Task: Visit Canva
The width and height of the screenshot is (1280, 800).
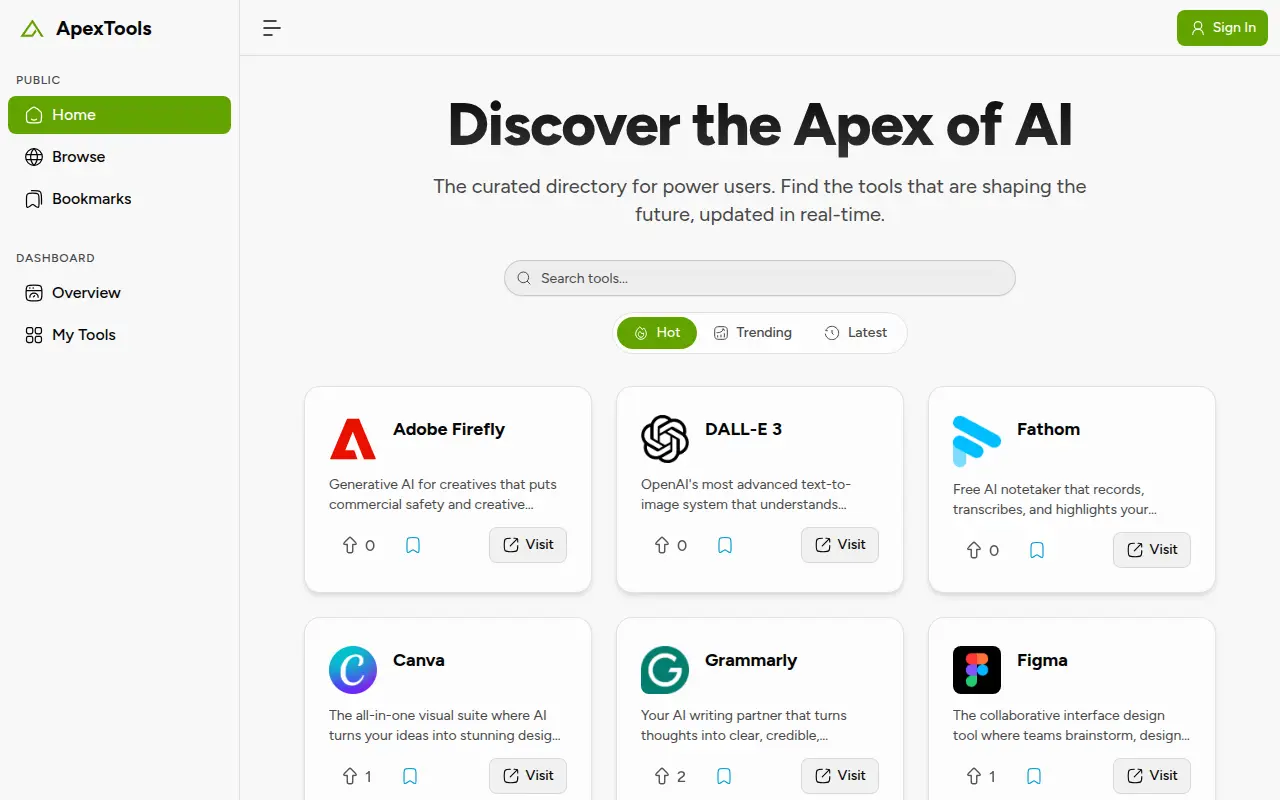Action: 528,776
